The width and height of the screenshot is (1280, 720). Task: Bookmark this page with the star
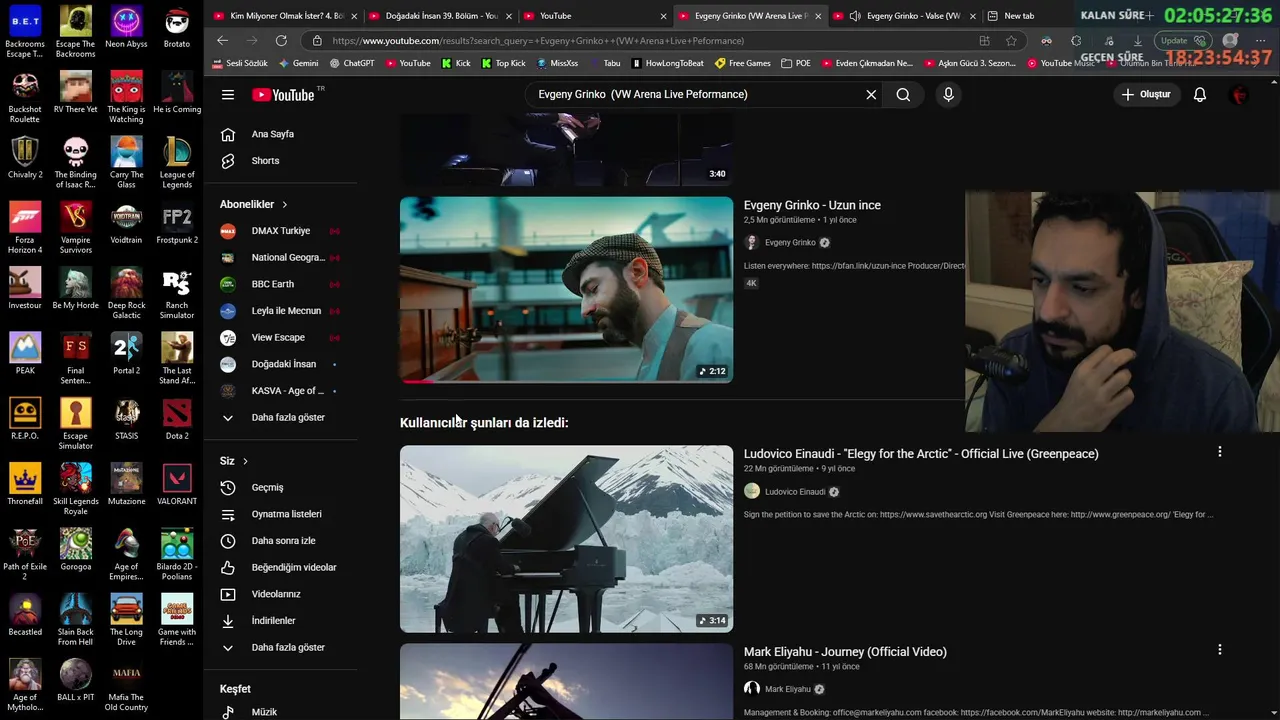click(1011, 41)
